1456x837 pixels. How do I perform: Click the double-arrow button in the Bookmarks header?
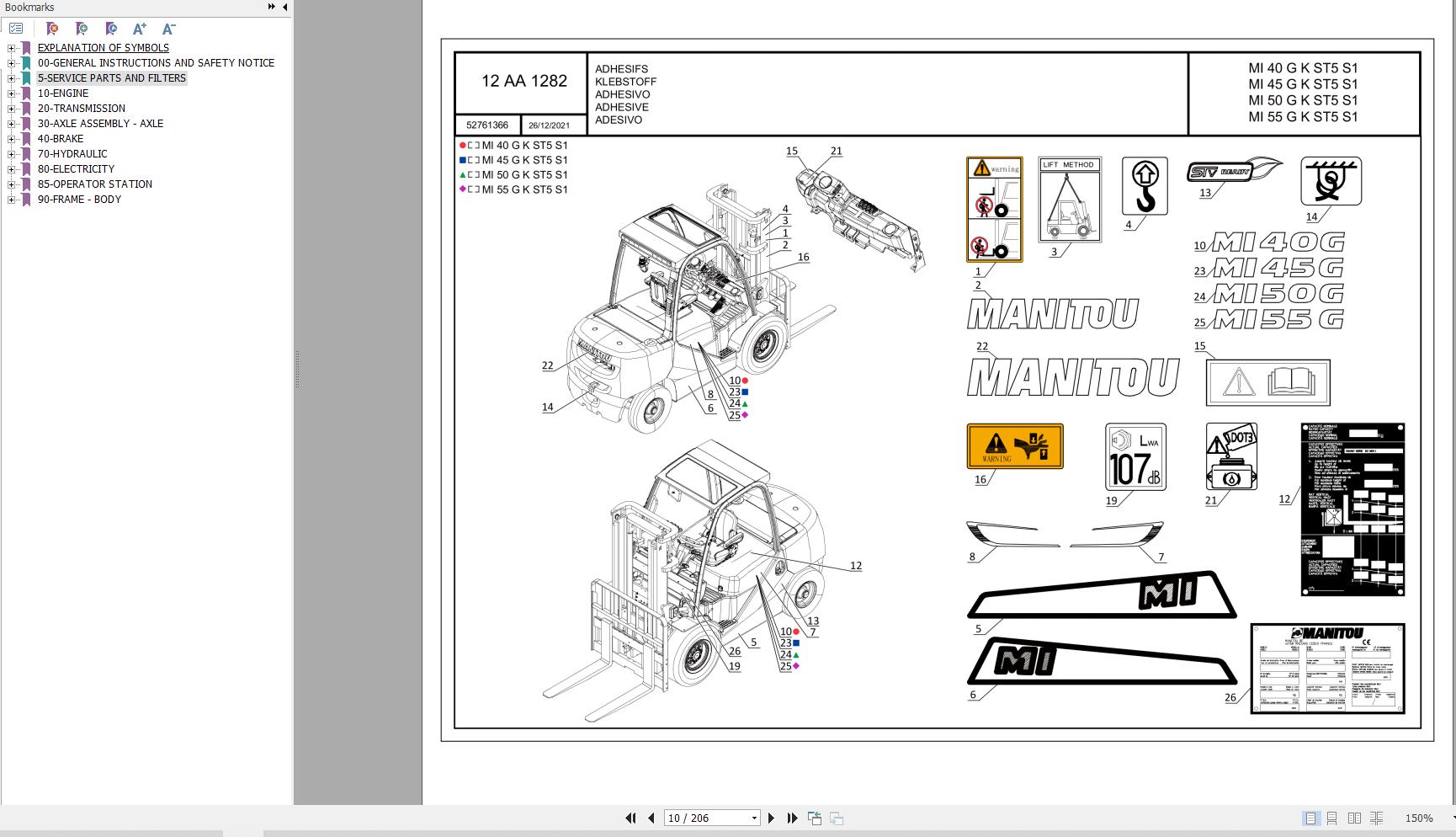271,7
